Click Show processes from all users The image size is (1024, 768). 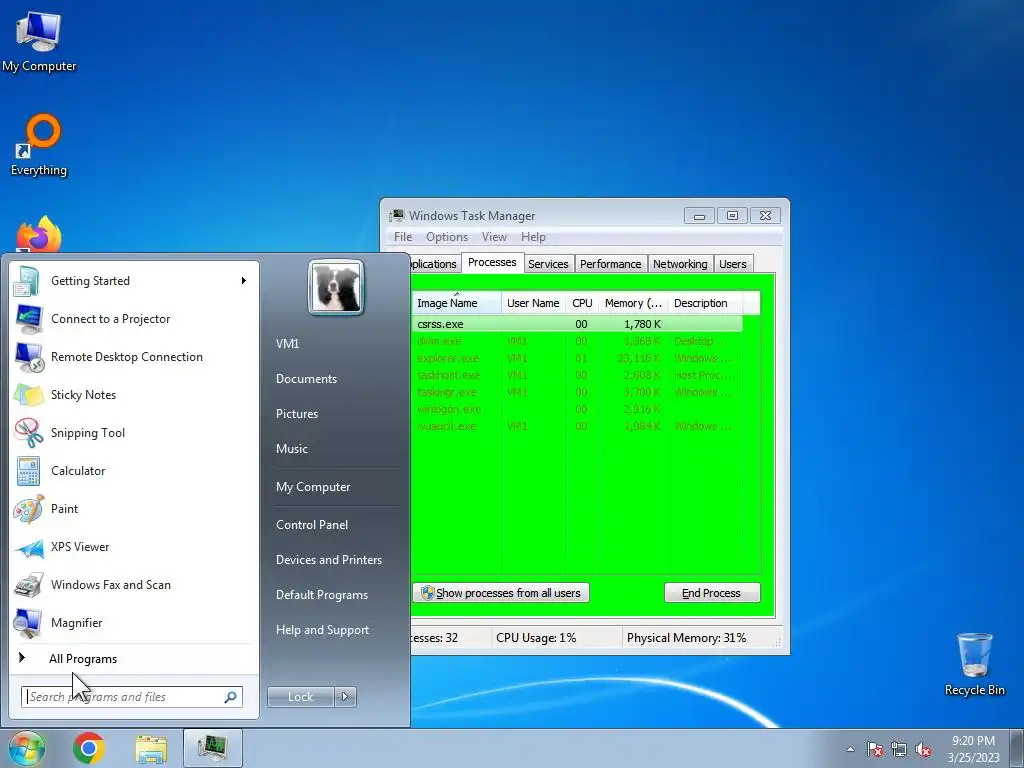501,593
